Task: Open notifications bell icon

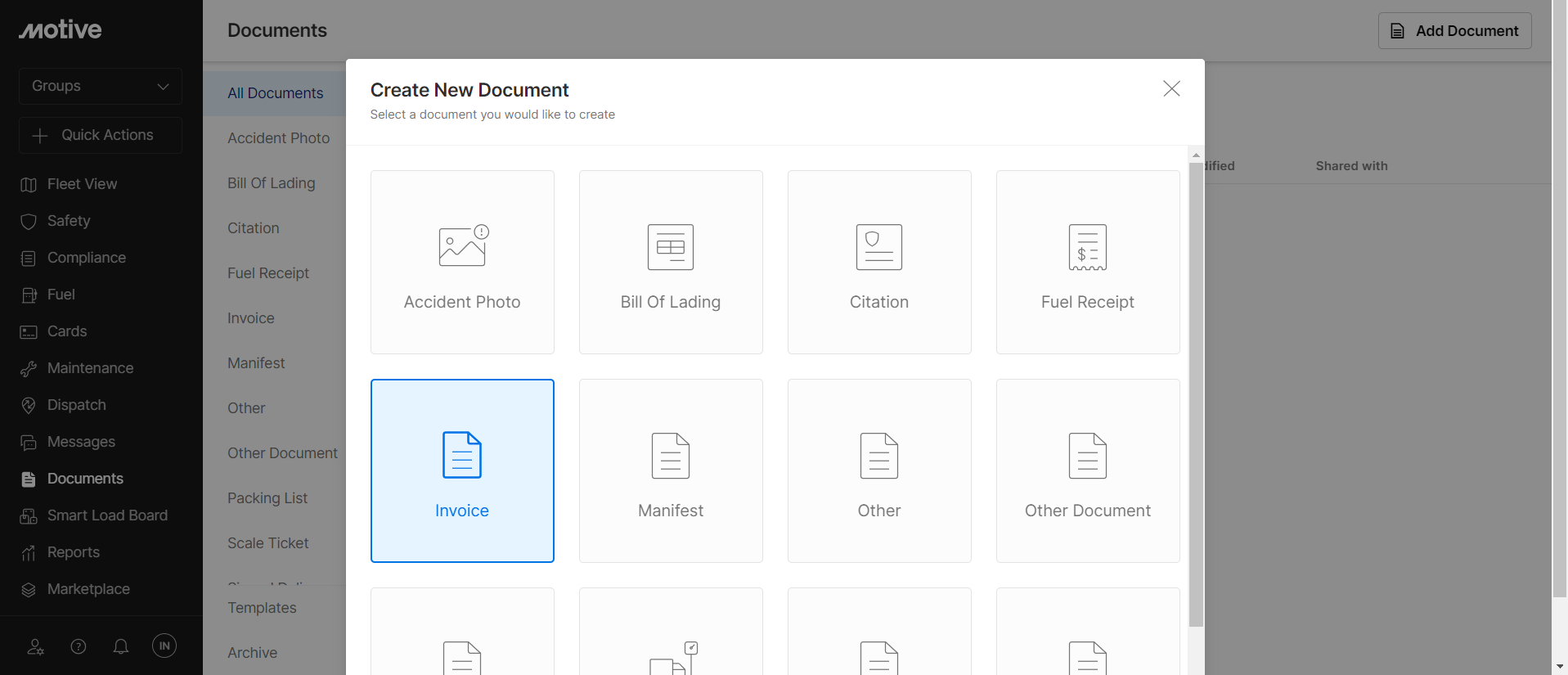Action: coord(121,646)
